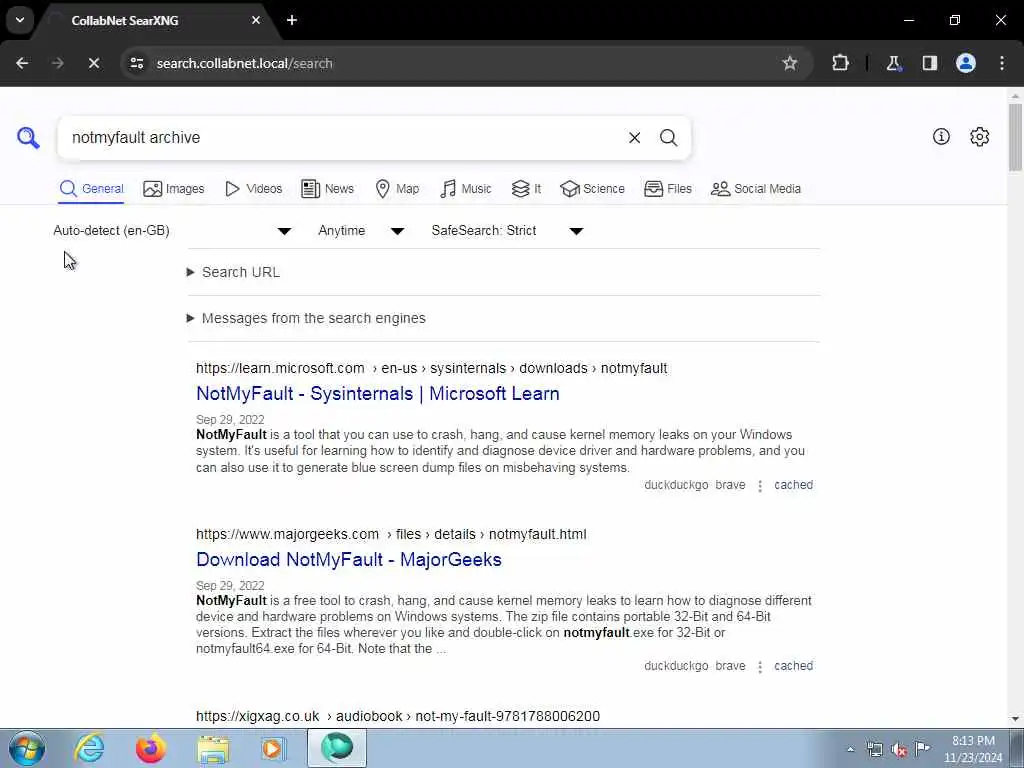This screenshot has width=1024, height=768.
Task: Go back with the browser back arrow
Action: (22, 63)
